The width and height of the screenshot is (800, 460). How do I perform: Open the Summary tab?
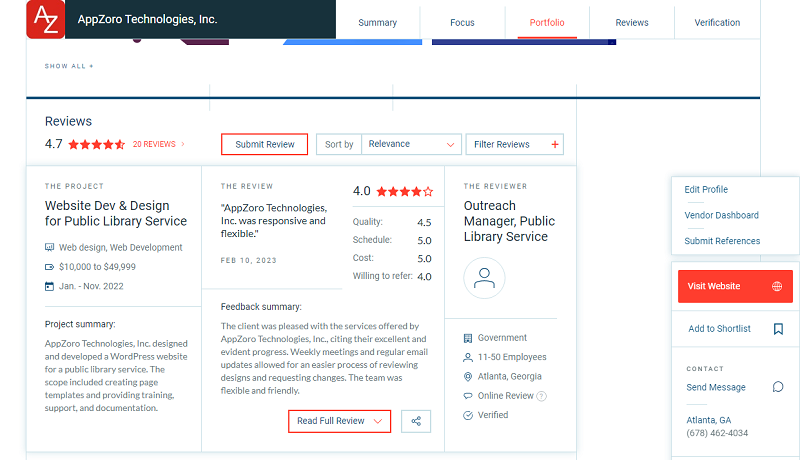click(x=378, y=22)
